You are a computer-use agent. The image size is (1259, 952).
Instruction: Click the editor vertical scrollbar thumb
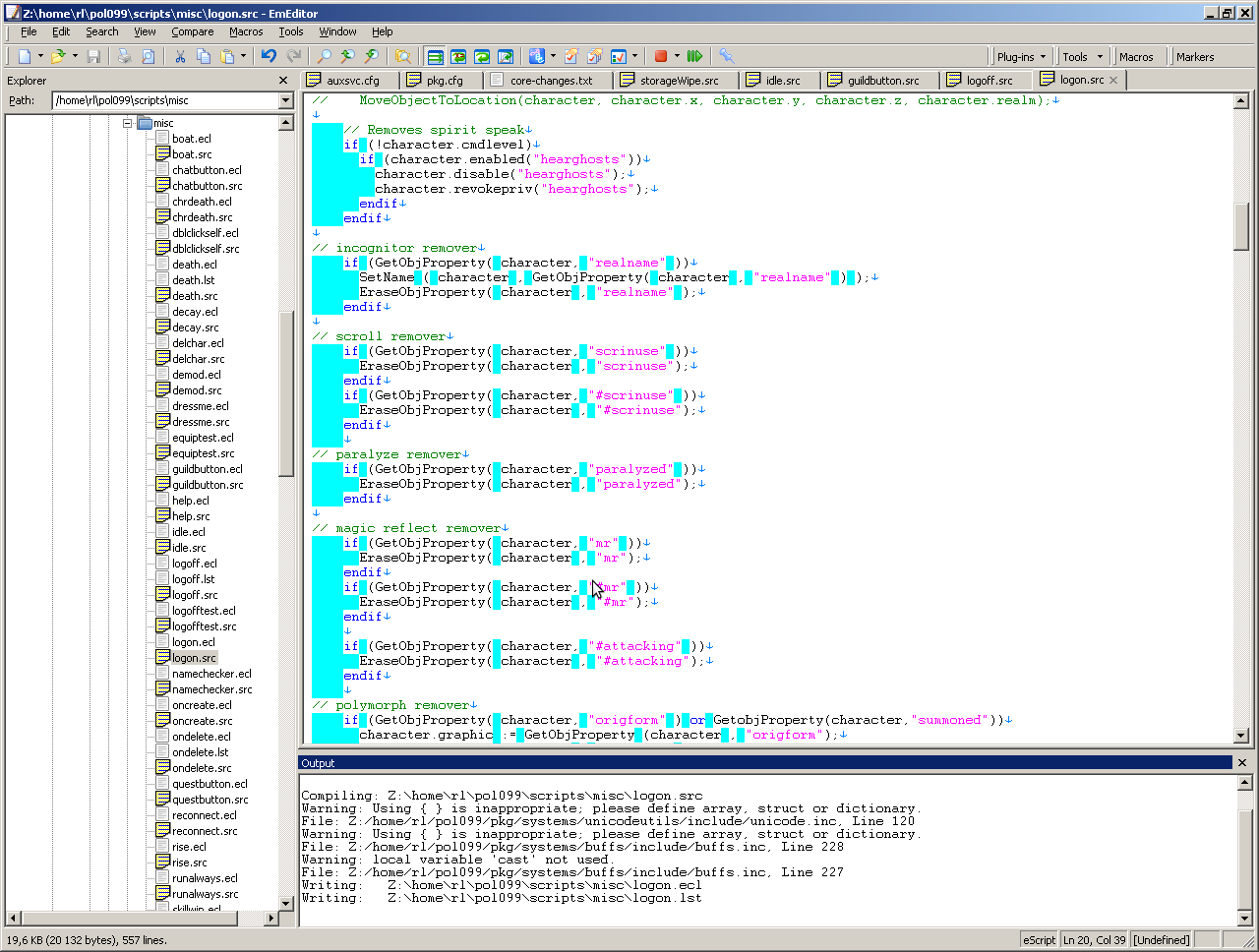click(1241, 226)
